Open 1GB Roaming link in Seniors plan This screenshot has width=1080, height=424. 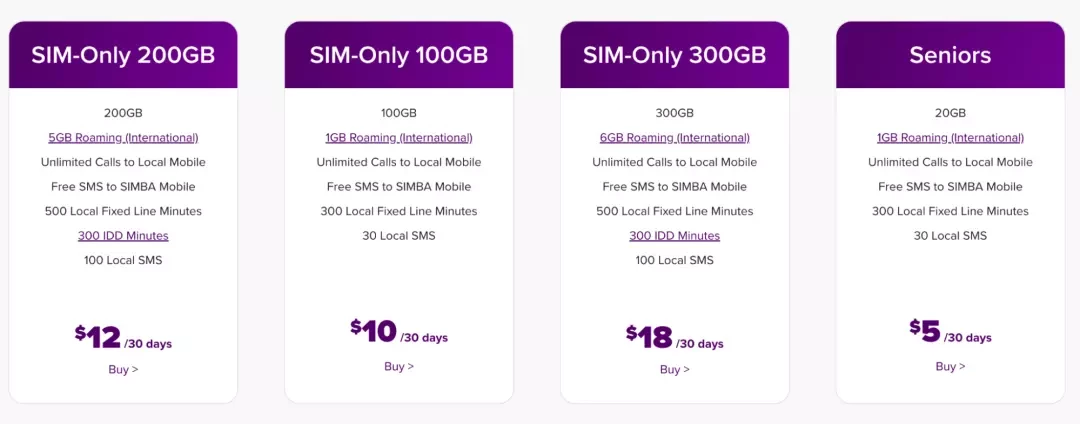951,138
